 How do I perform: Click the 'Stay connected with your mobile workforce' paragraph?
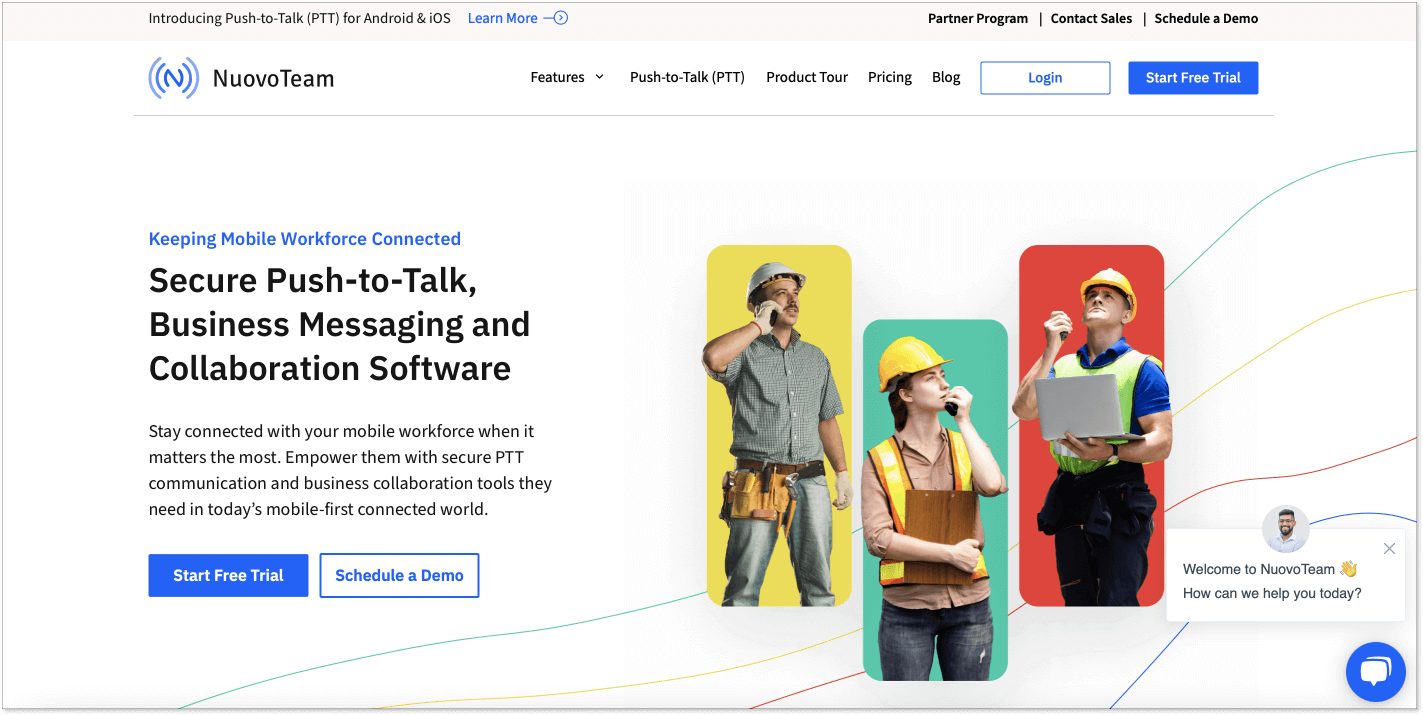click(x=350, y=470)
